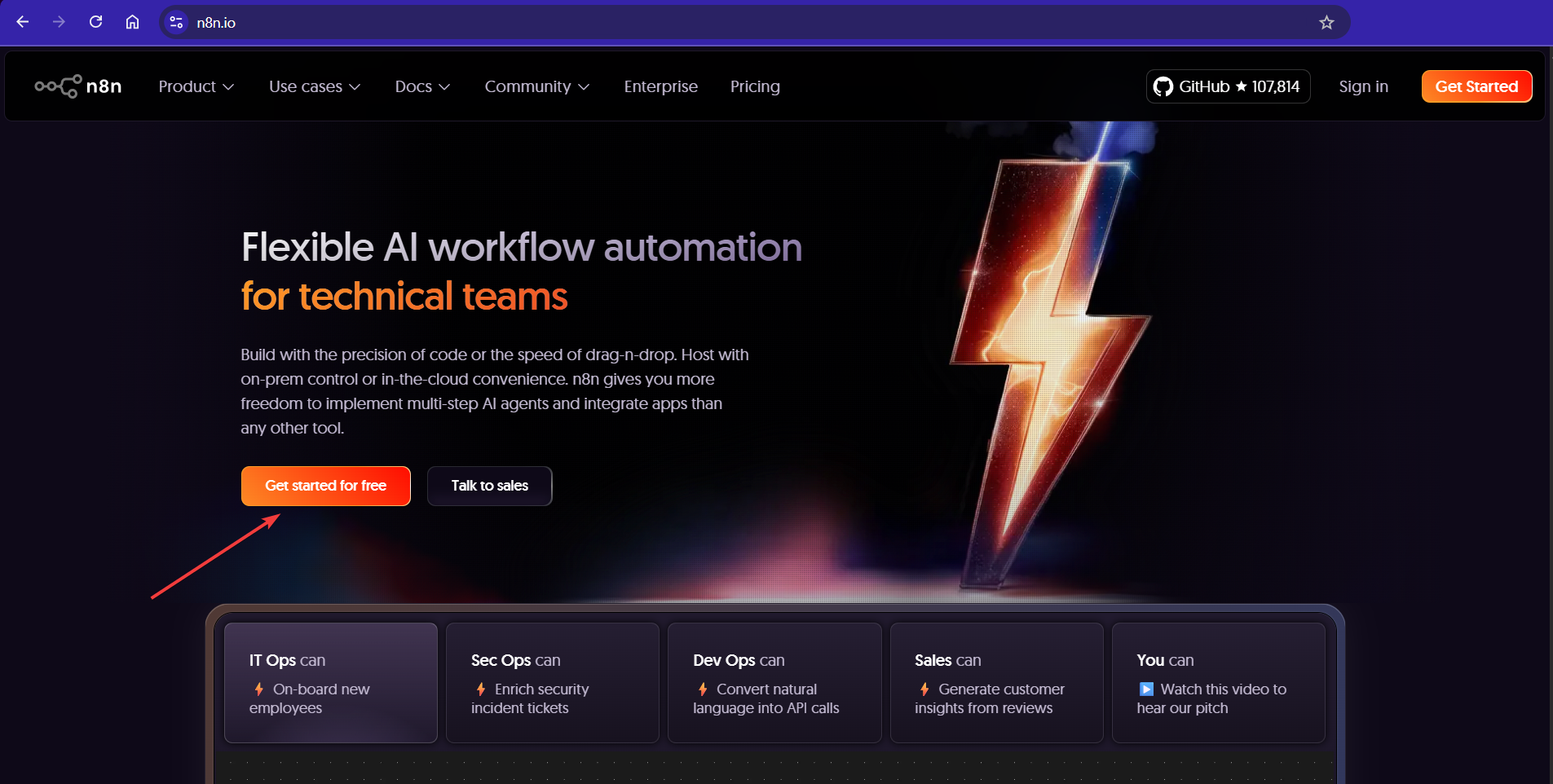Screen dimensions: 1553x784
Task: Click the lightning icon next to Enrich security incident tickets
Action: click(x=482, y=689)
